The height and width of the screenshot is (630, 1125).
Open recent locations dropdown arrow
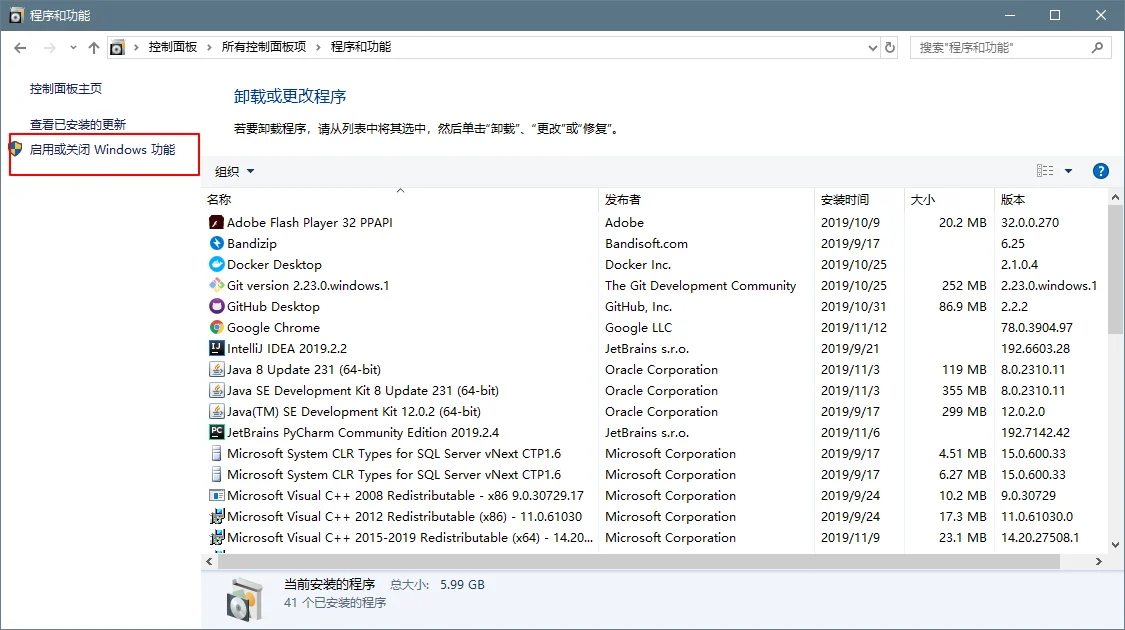tap(73, 47)
